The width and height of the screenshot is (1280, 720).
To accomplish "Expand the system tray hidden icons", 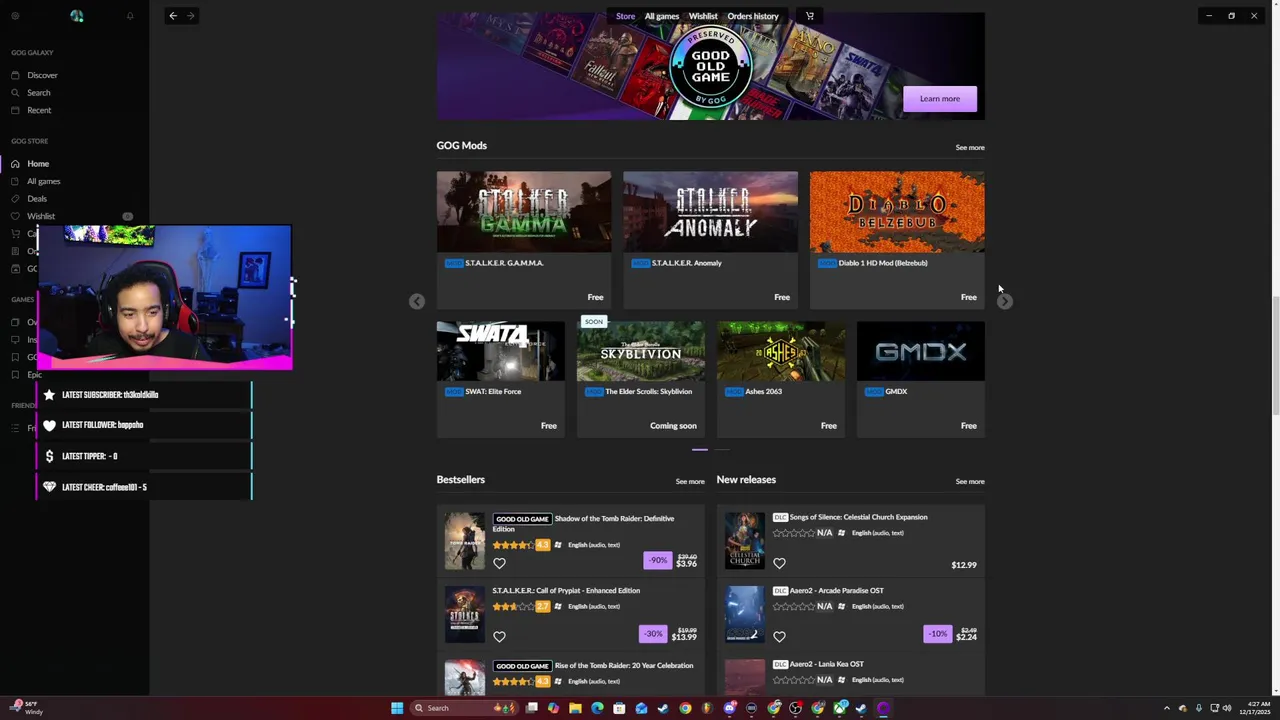I will point(1167,708).
